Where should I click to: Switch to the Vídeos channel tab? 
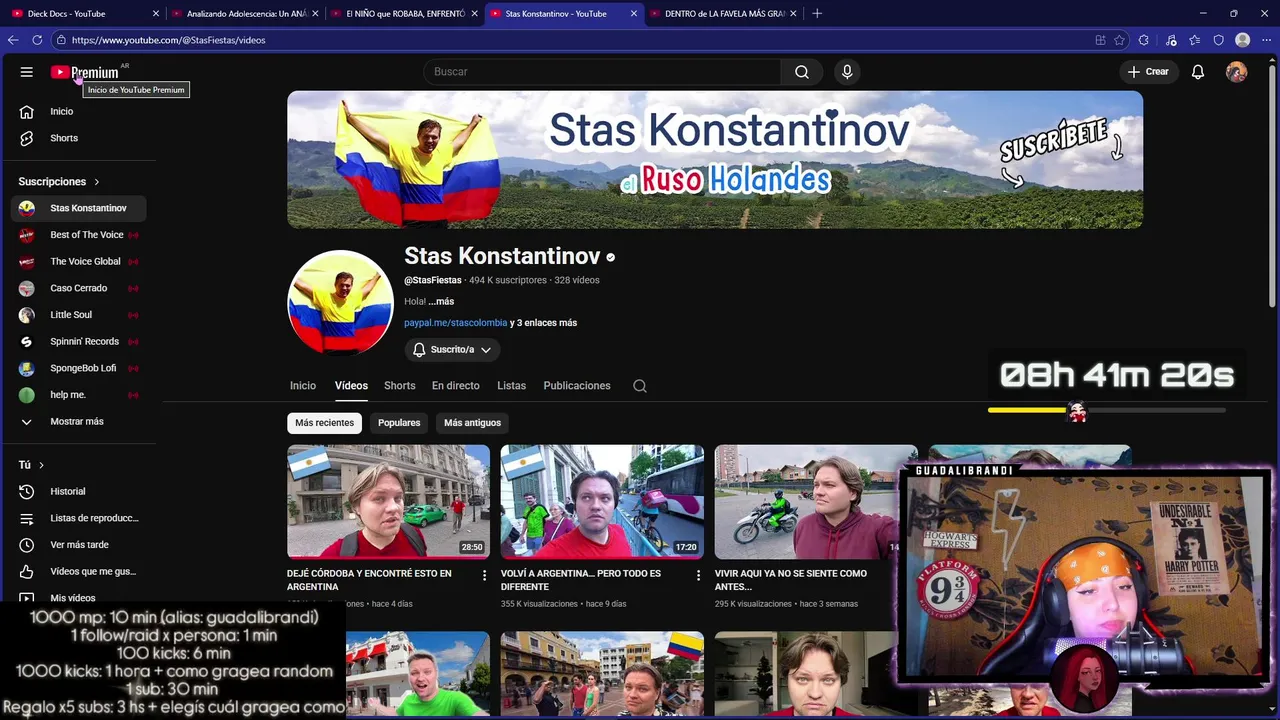(x=351, y=386)
